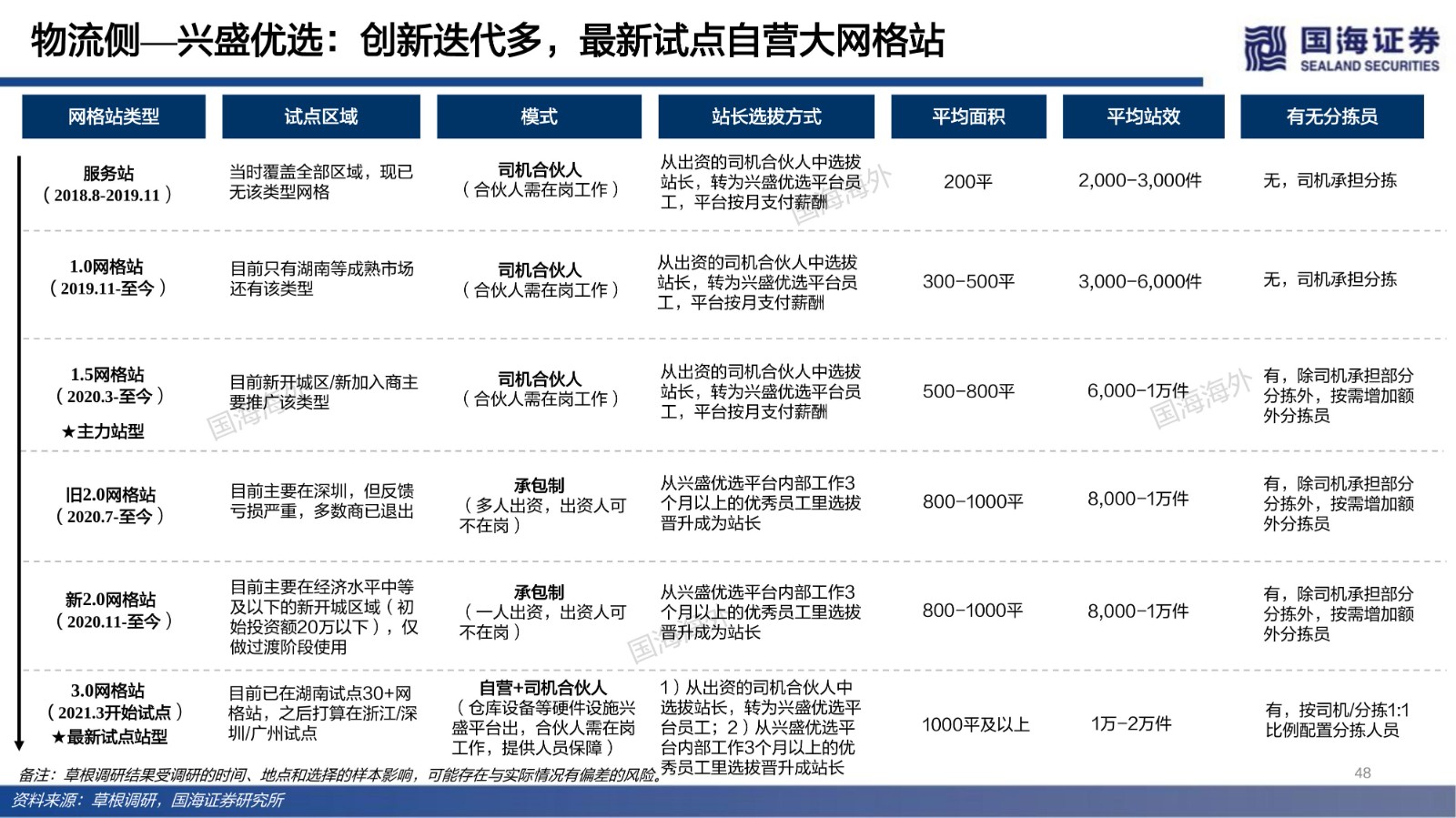Screen dimensions: 1456x818
Task: Select 8,000-1万件 in 新2.0网格站 row
Action: tap(1138, 611)
